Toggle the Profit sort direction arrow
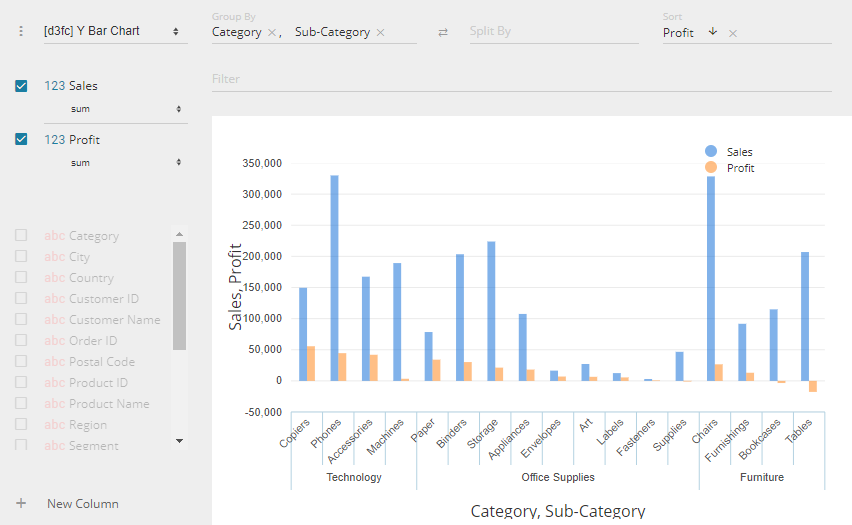Image resolution: width=852 pixels, height=525 pixels. pyautogui.click(x=713, y=32)
